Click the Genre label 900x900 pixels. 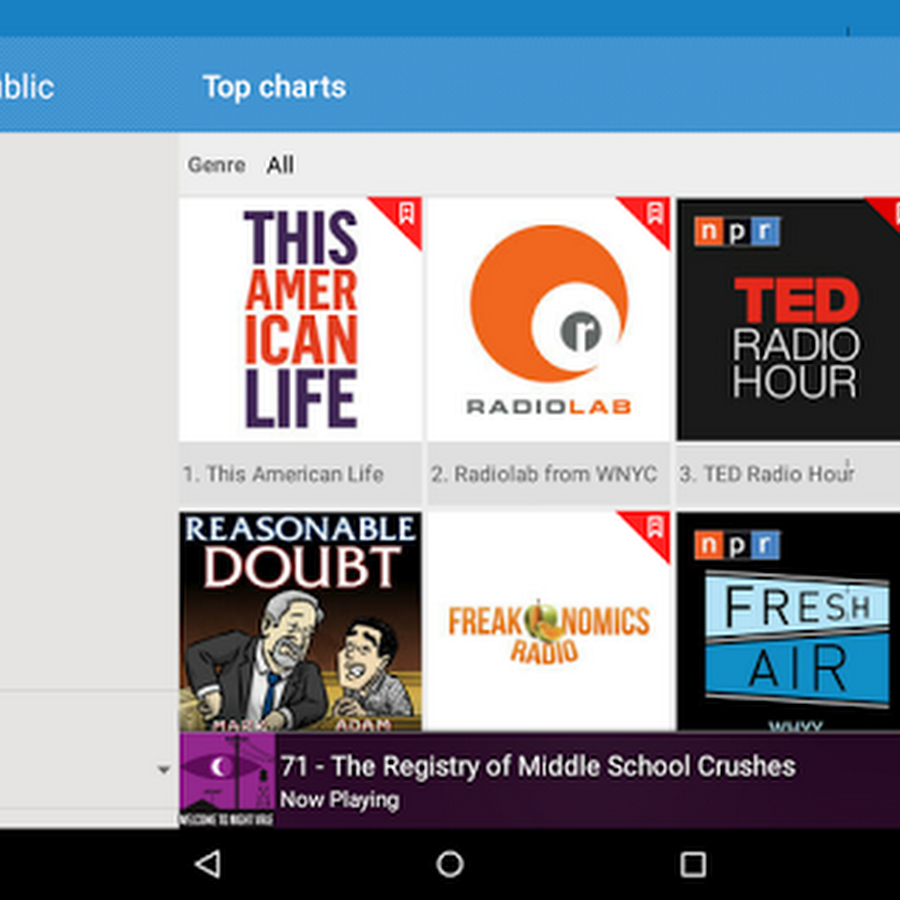click(216, 165)
